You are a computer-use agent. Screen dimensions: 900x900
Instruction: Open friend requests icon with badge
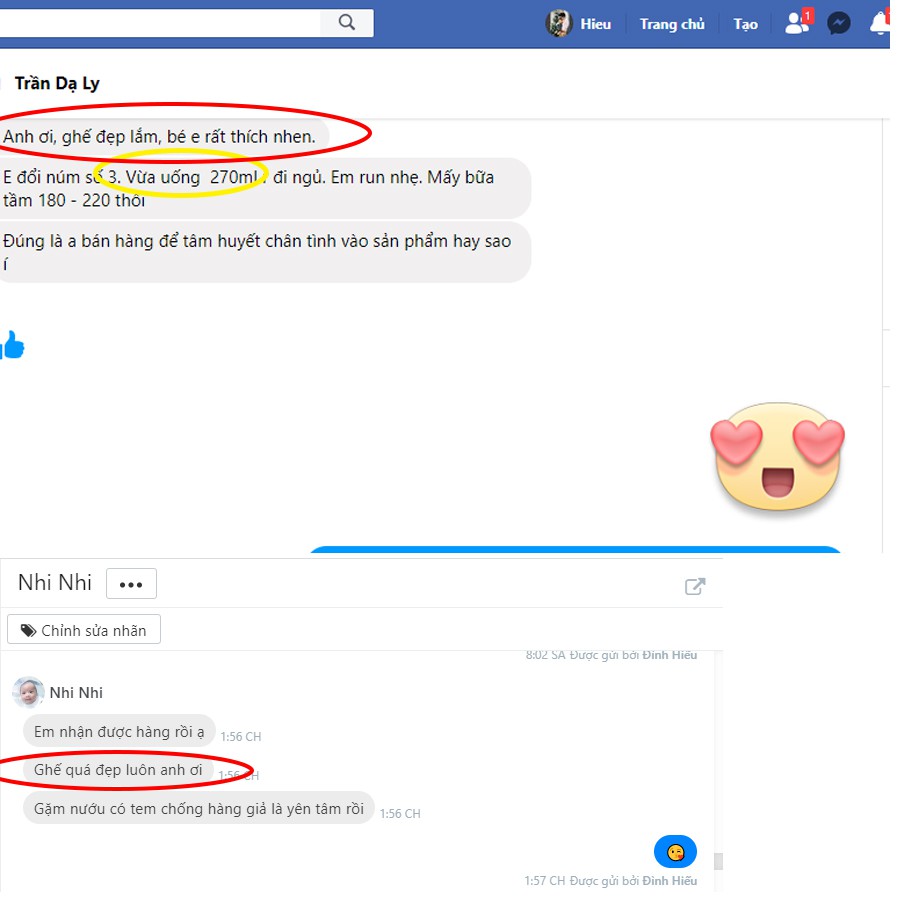(x=798, y=23)
